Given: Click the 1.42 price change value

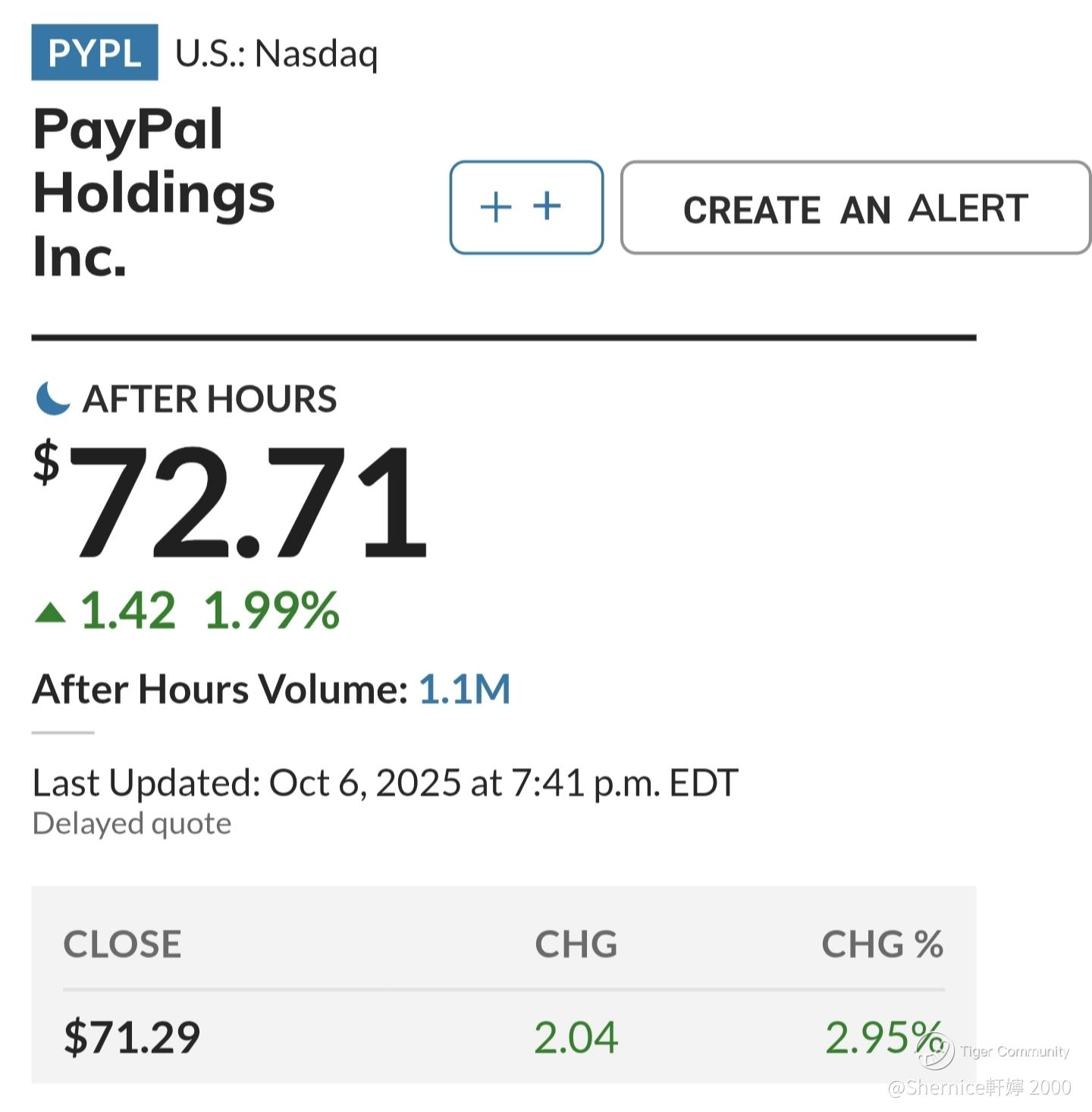Looking at the screenshot, I should (x=128, y=611).
